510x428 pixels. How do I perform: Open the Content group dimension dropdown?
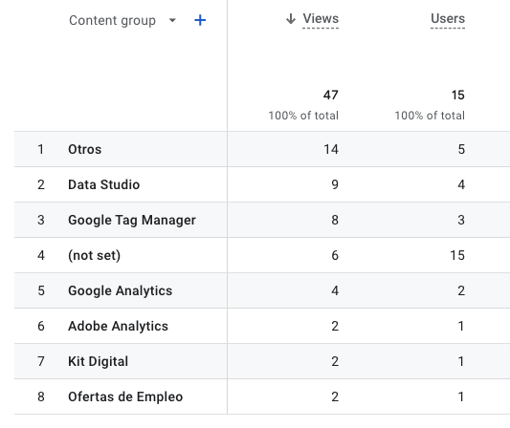point(122,21)
